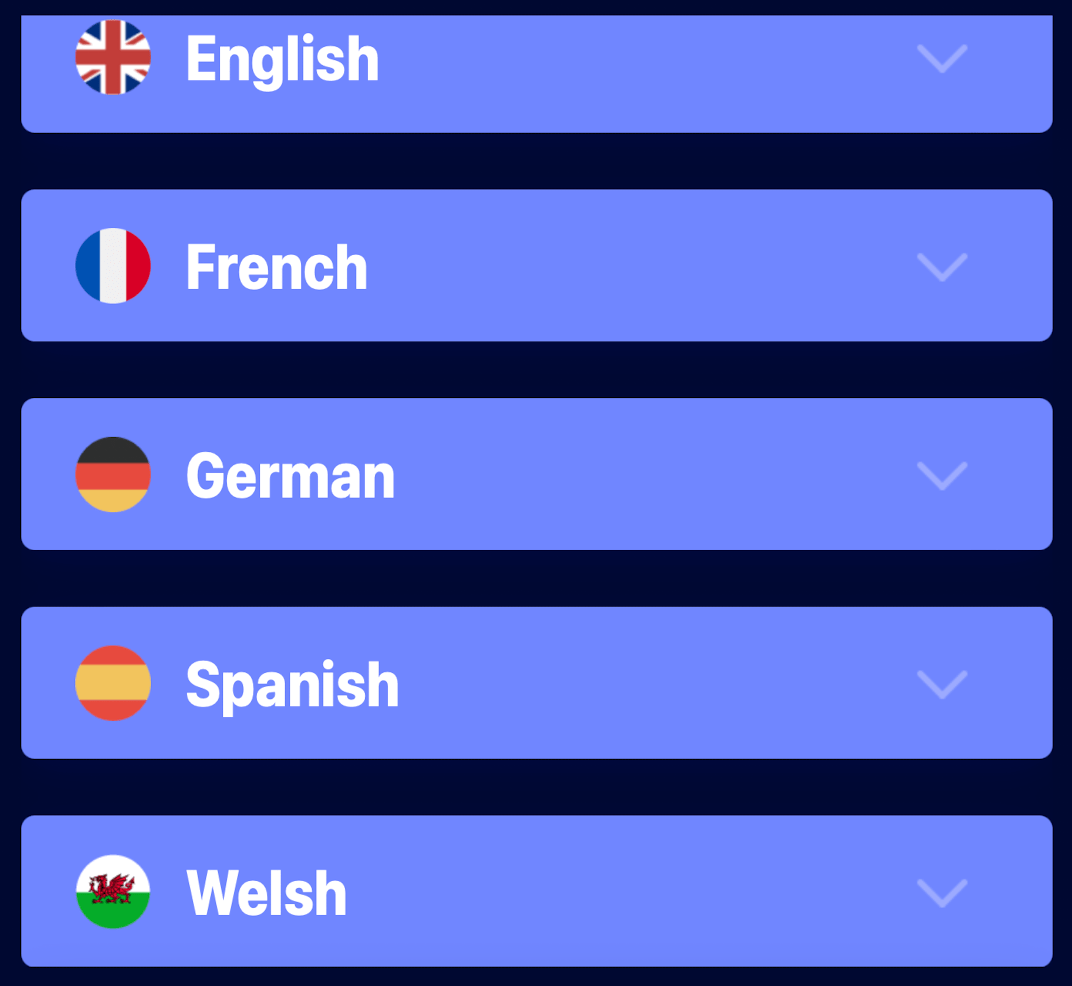Expand the French section chevron
The height and width of the screenshot is (986, 1072).
click(942, 267)
